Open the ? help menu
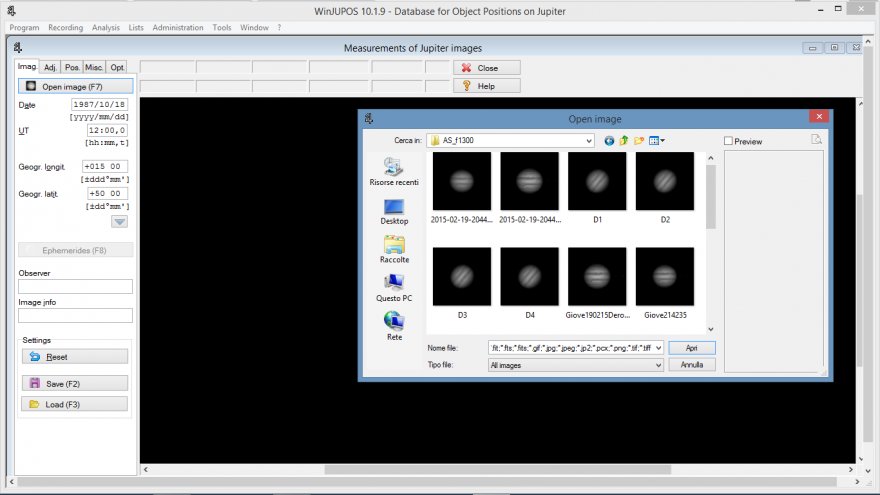880x495 pixels. pyautogui.click(x=279, y=28)
